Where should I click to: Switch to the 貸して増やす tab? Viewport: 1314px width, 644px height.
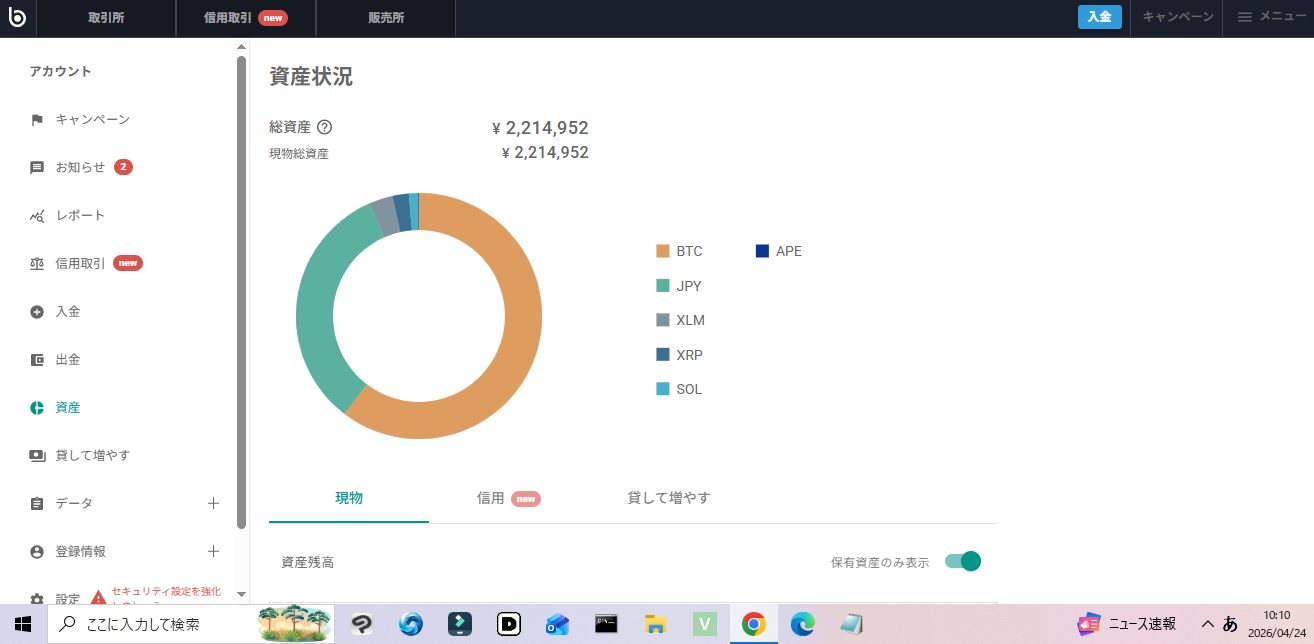[668, 498]
